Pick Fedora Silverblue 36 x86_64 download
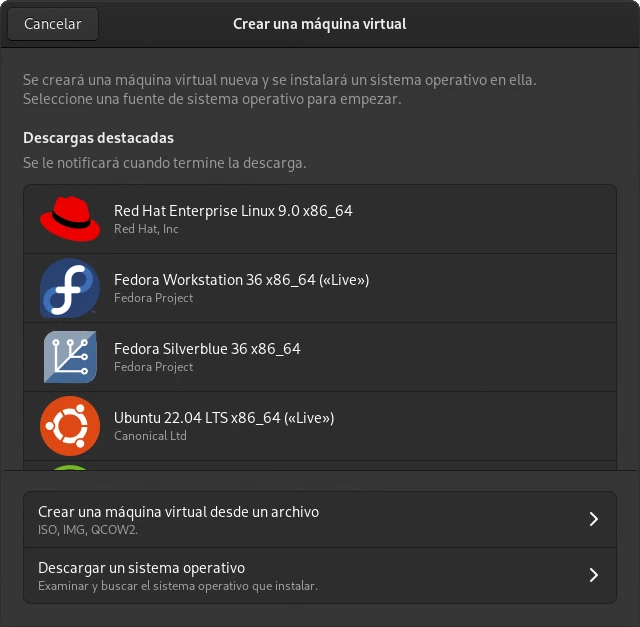640x627 pixels. [207, 349]
